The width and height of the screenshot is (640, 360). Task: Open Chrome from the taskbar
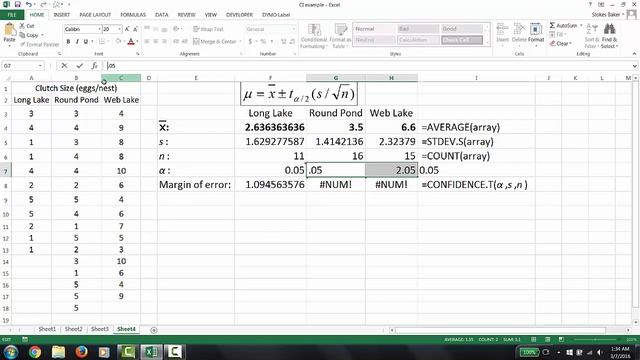pos(35,352)
